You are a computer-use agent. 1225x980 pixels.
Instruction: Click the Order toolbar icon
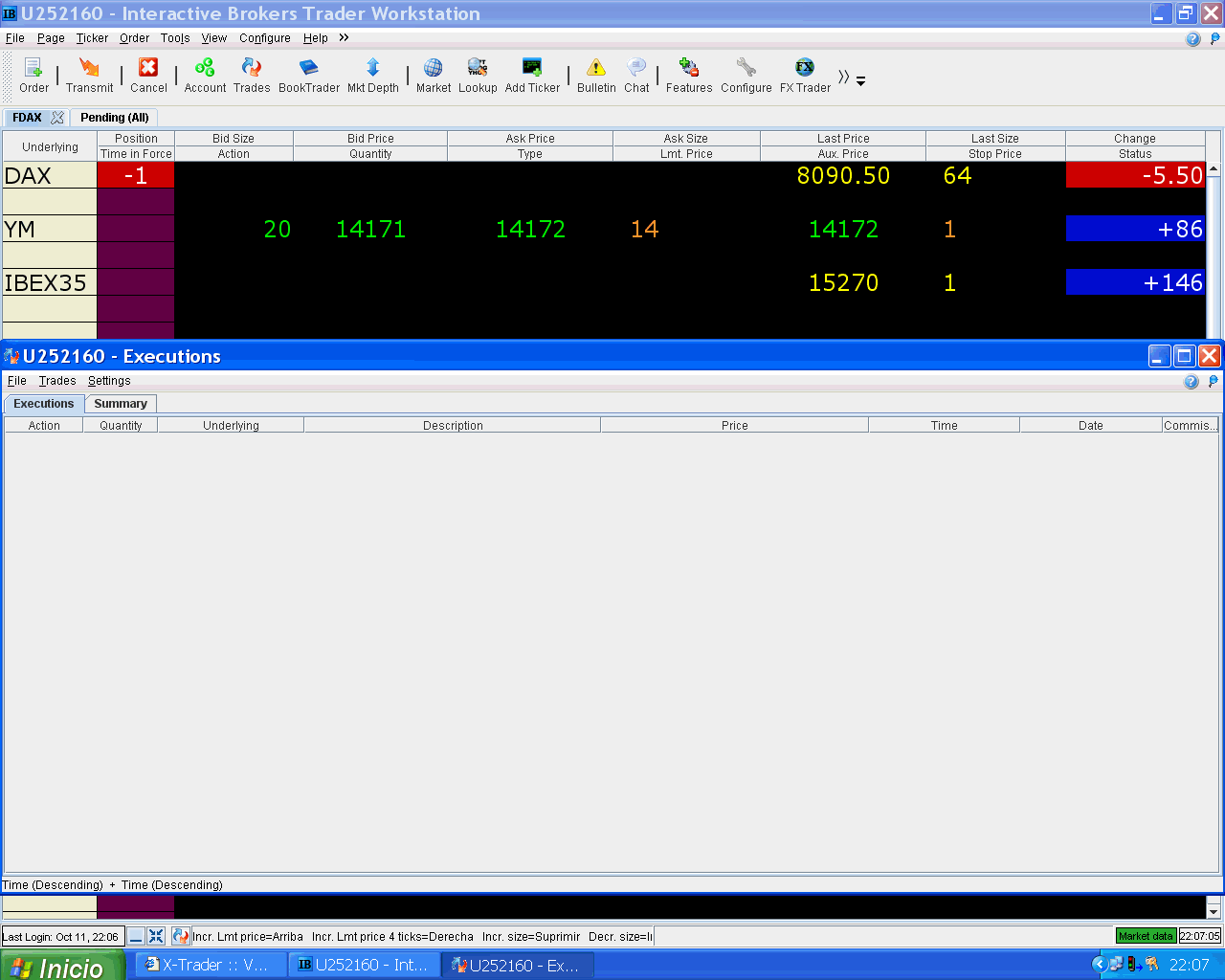click(x=33, y=75)
